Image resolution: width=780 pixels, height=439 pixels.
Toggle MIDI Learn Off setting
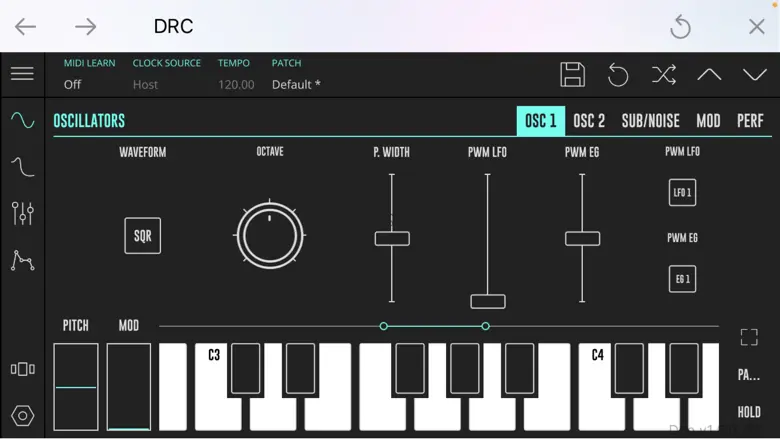click(73, 85)
